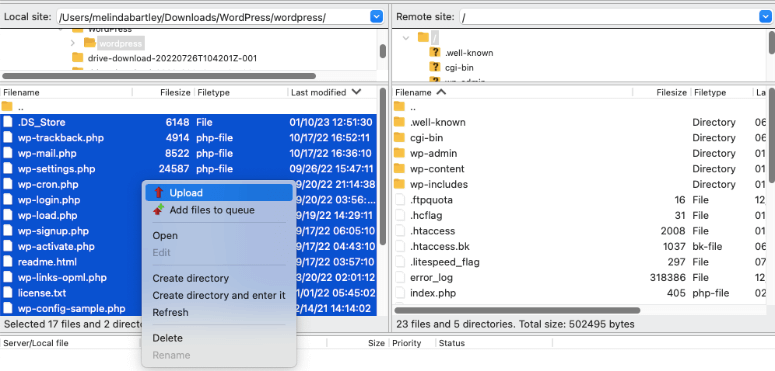
Task: Click the wp-admin folder icon
Action: point(399,153)
